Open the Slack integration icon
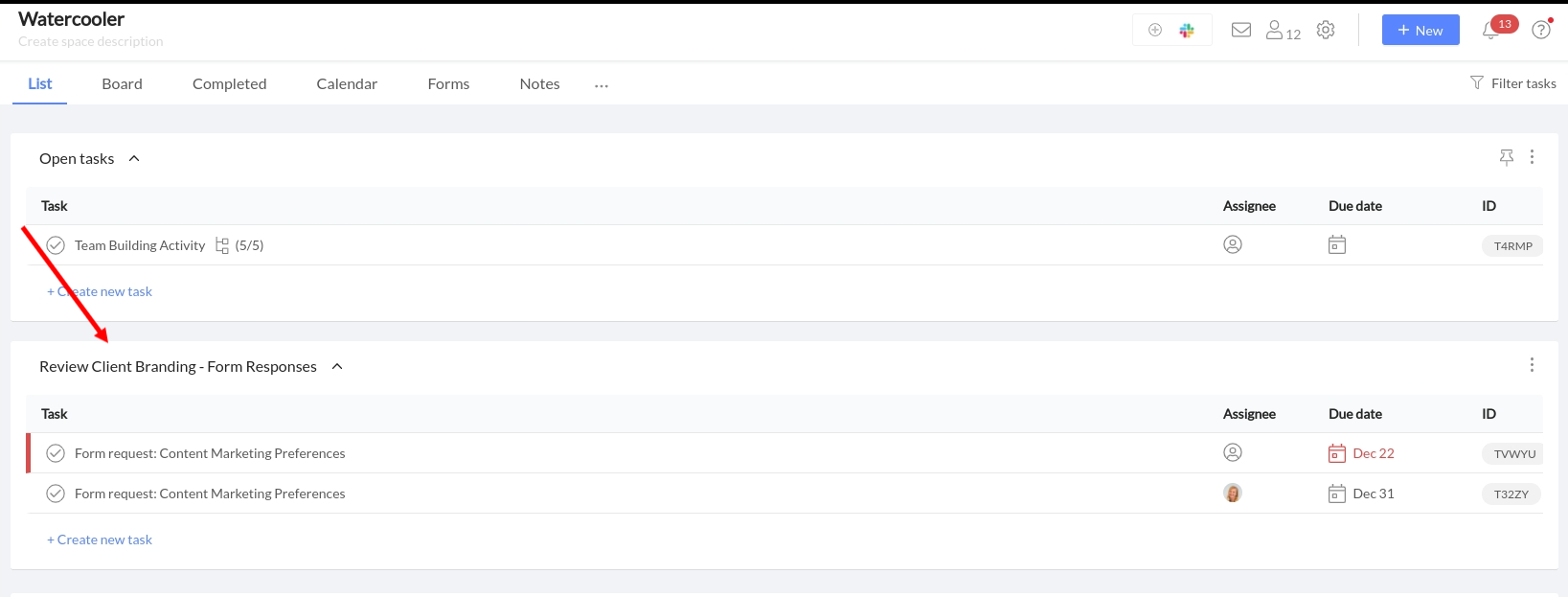 tap(1187, 30)
